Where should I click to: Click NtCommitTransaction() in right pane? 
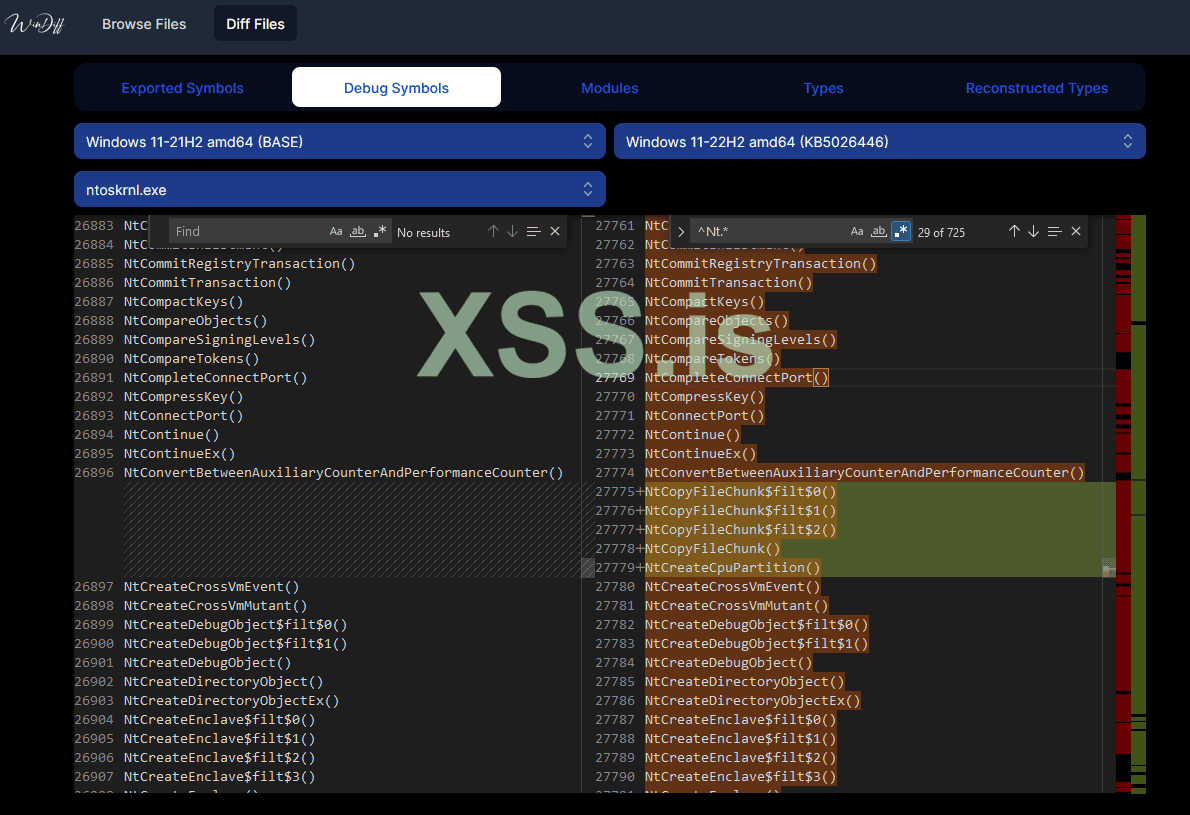(x=728, y=283)
